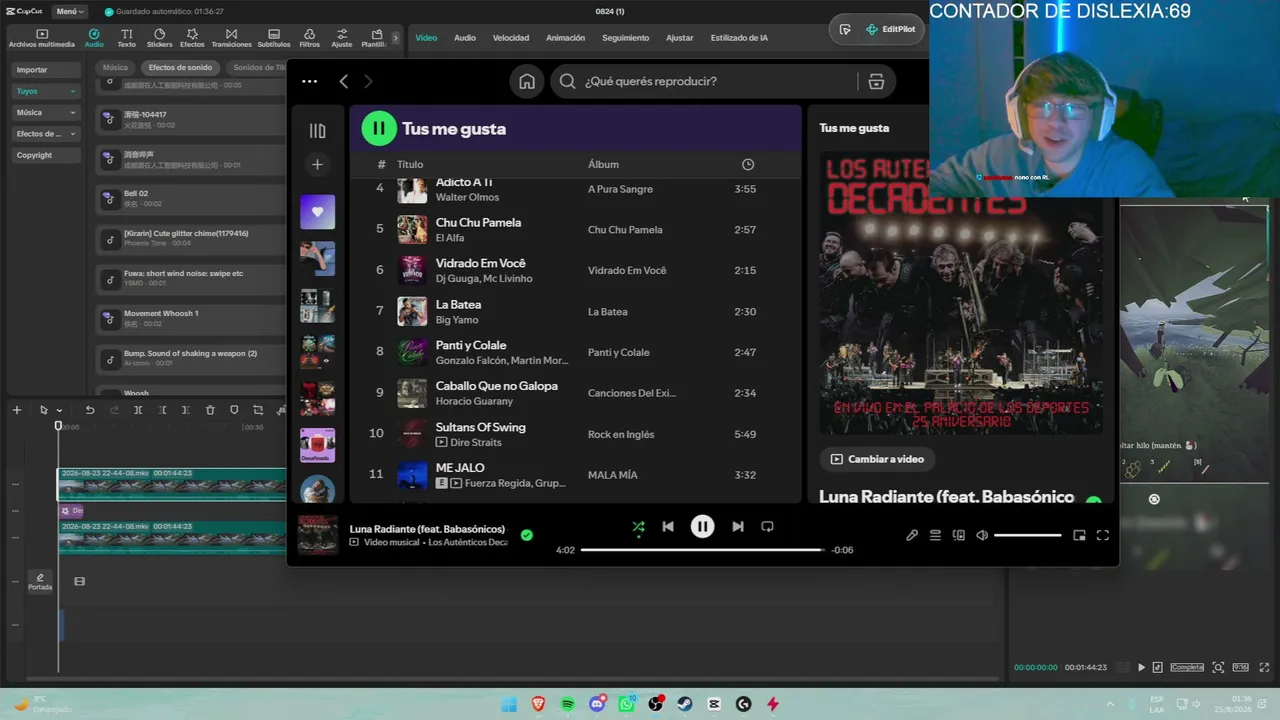
Task: Click the now-playing album thumbnail in Spotify
Action: [x=318, y=534]
